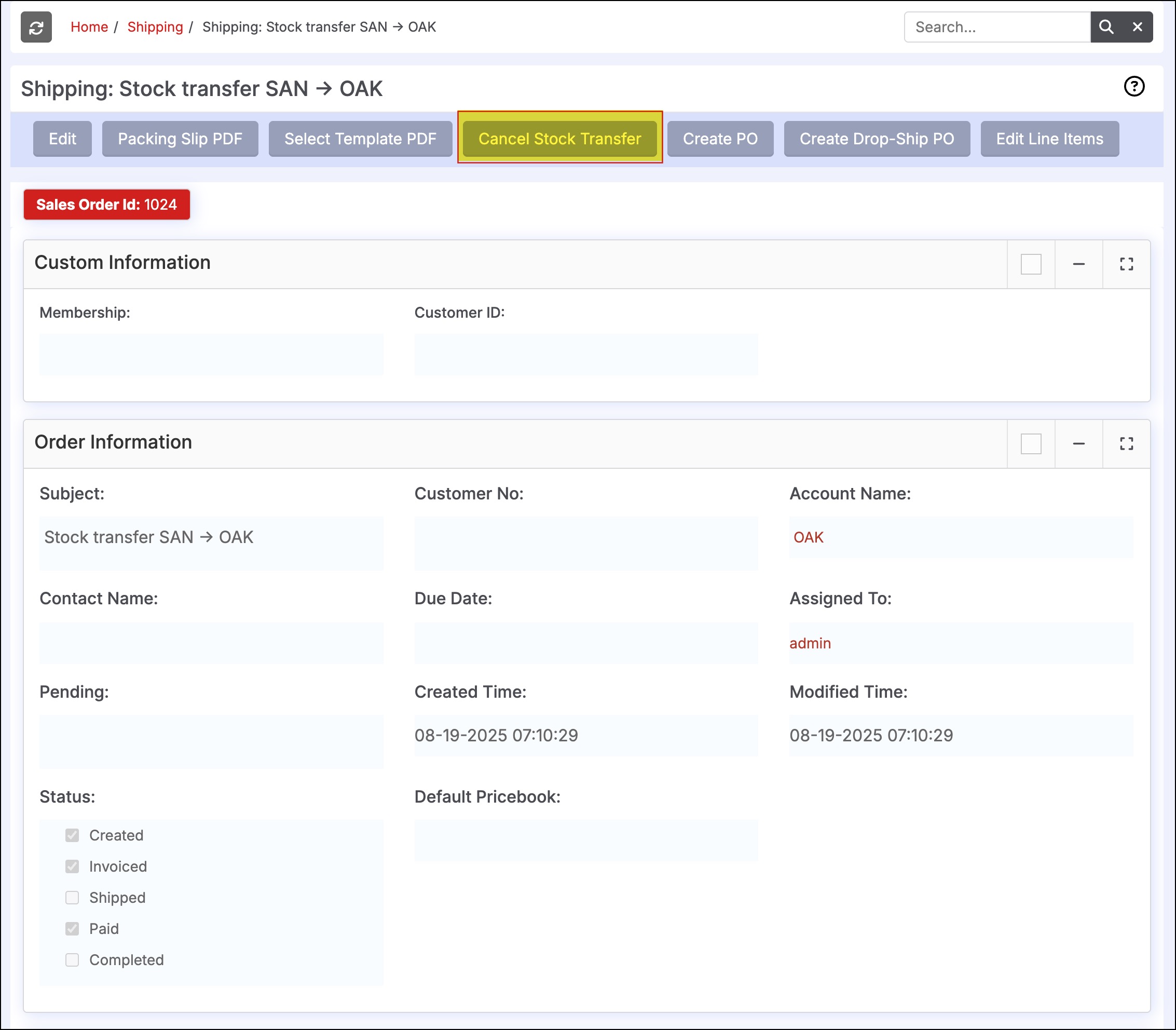Click Select Template PDF button
Image resolution: width=1176 pixels, height=1030 pixels.
(360, 139)
